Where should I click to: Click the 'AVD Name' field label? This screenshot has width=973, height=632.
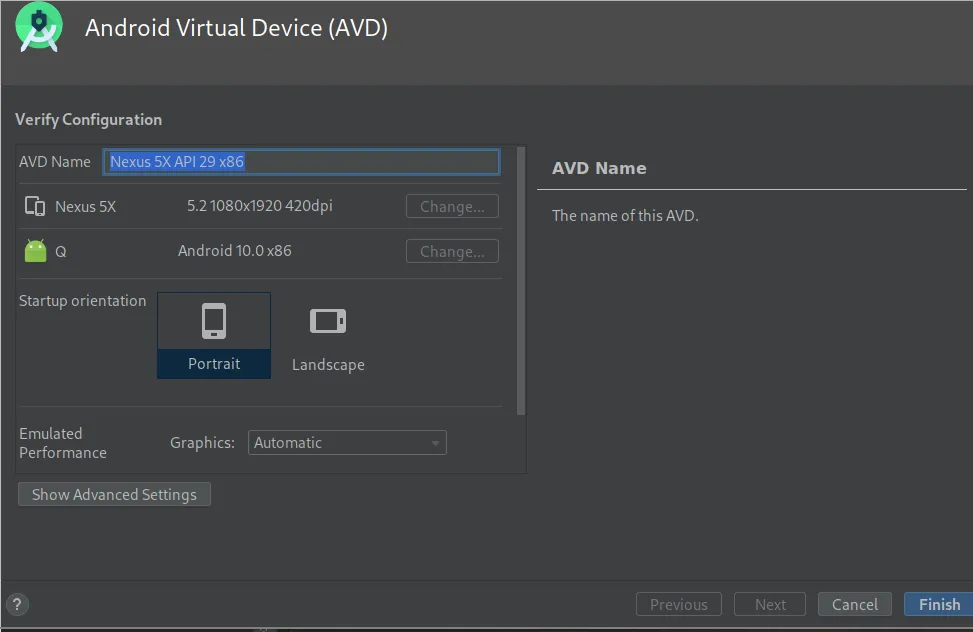pyautogui.click(x=55, y=162)
